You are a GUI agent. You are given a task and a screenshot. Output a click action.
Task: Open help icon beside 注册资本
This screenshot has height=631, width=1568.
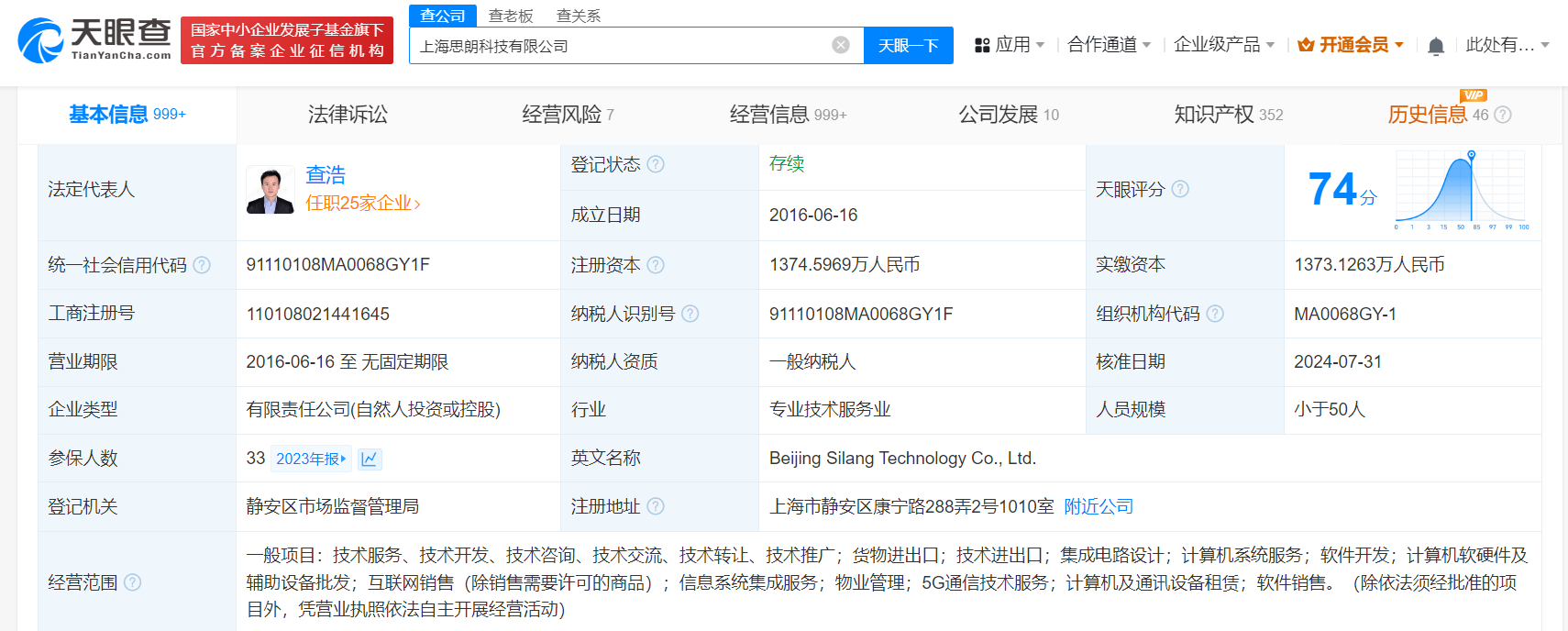(656, 265)
